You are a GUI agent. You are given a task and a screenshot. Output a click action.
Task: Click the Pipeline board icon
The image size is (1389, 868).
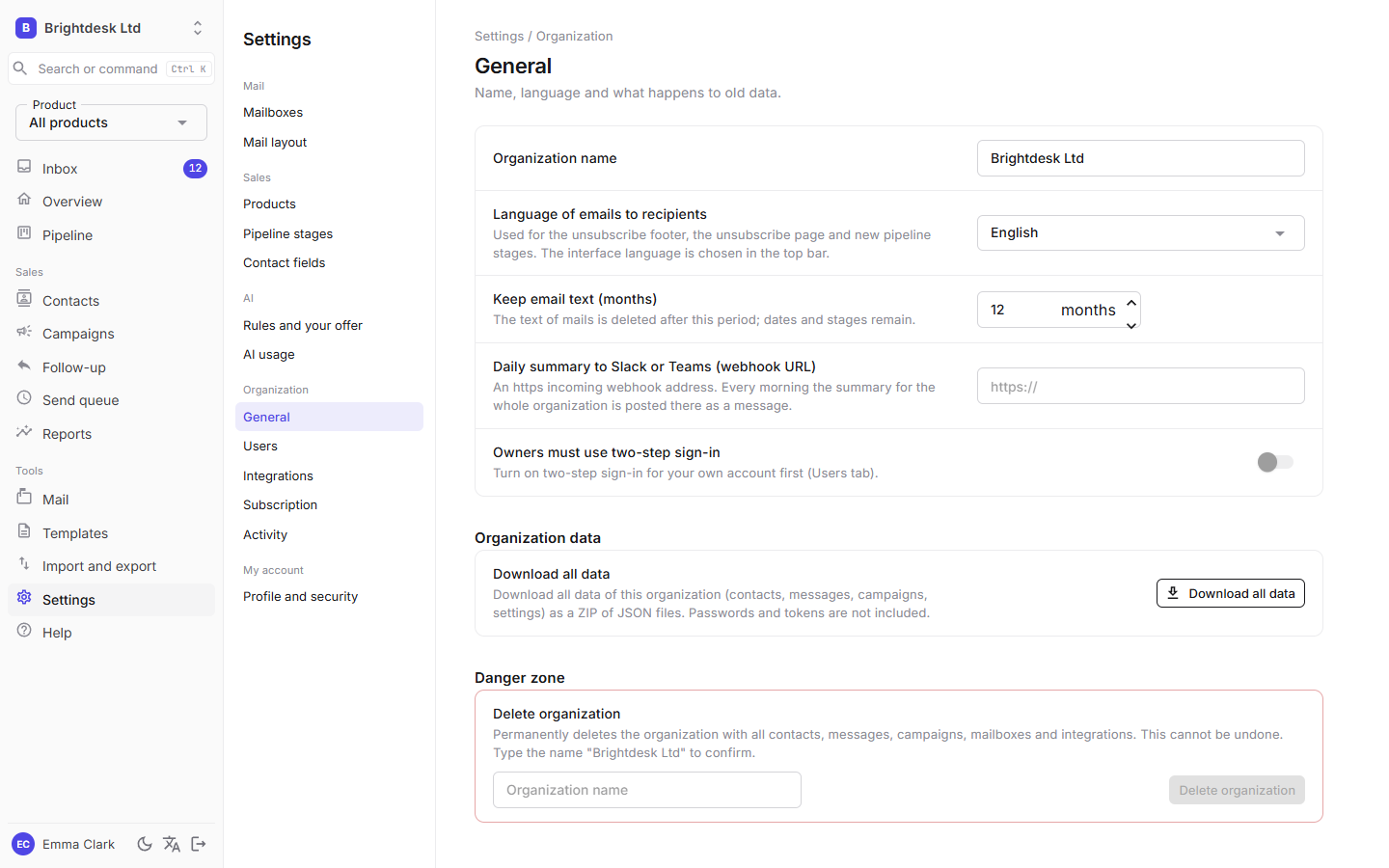point(24,234)
